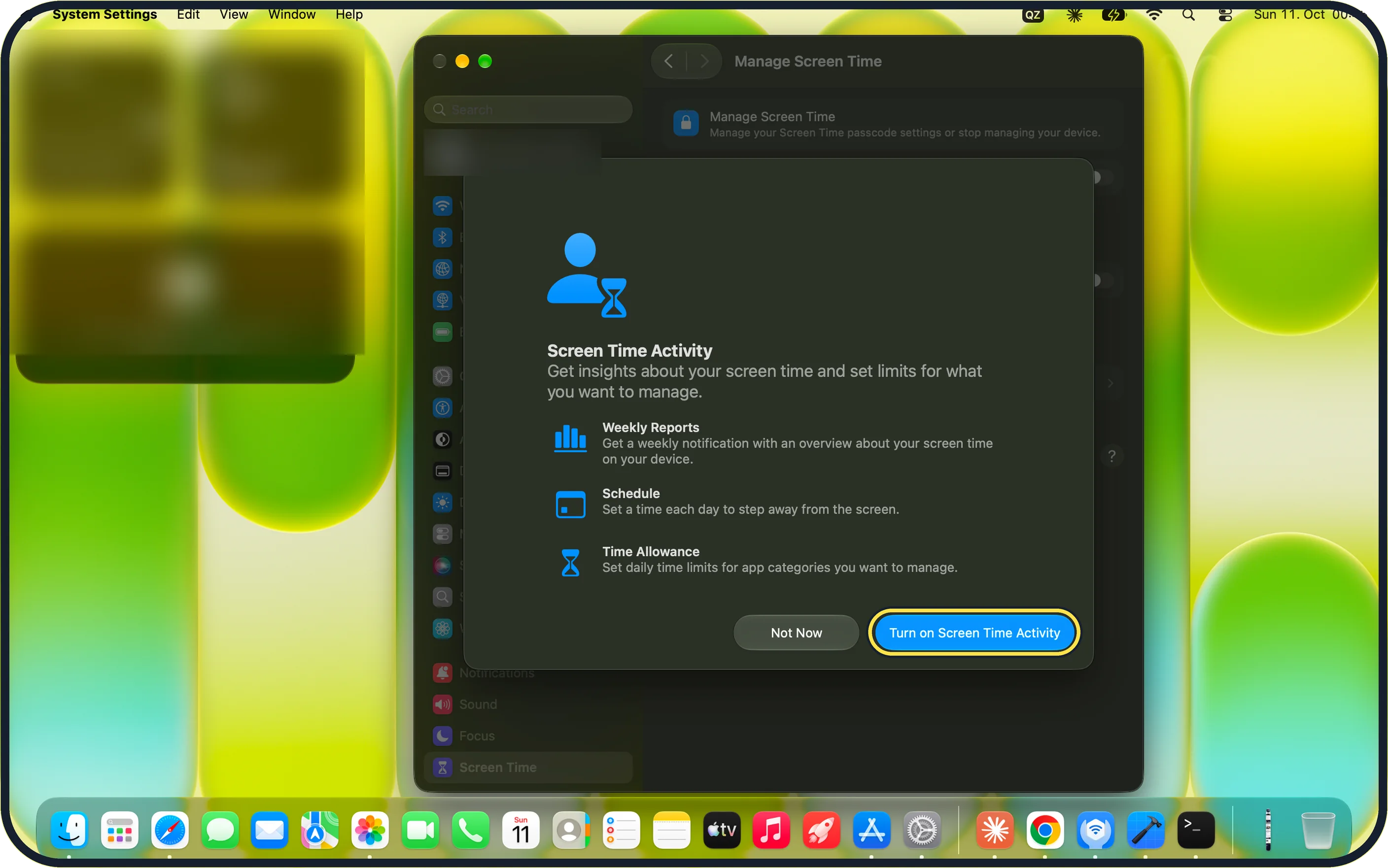Open the Edit menu
The height and width of the screenshot is (868, 1388).
[x=188, y=14]
